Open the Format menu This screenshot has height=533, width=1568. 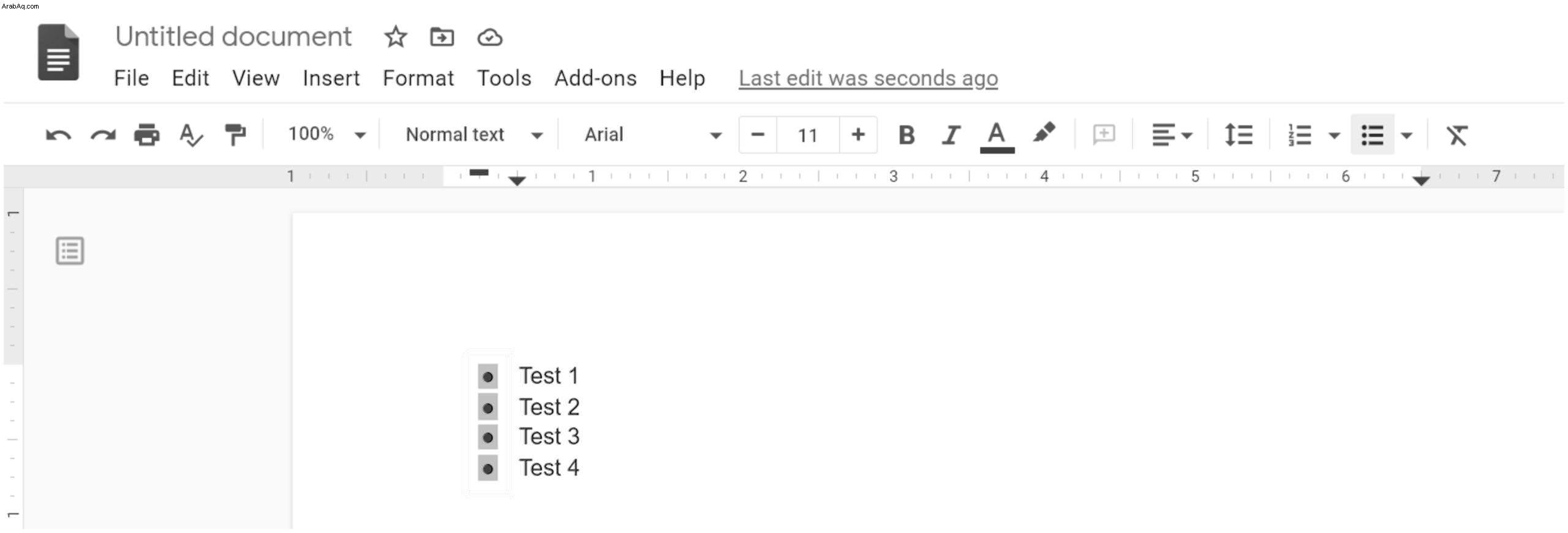pyautogui.click(x=418, y=78)
